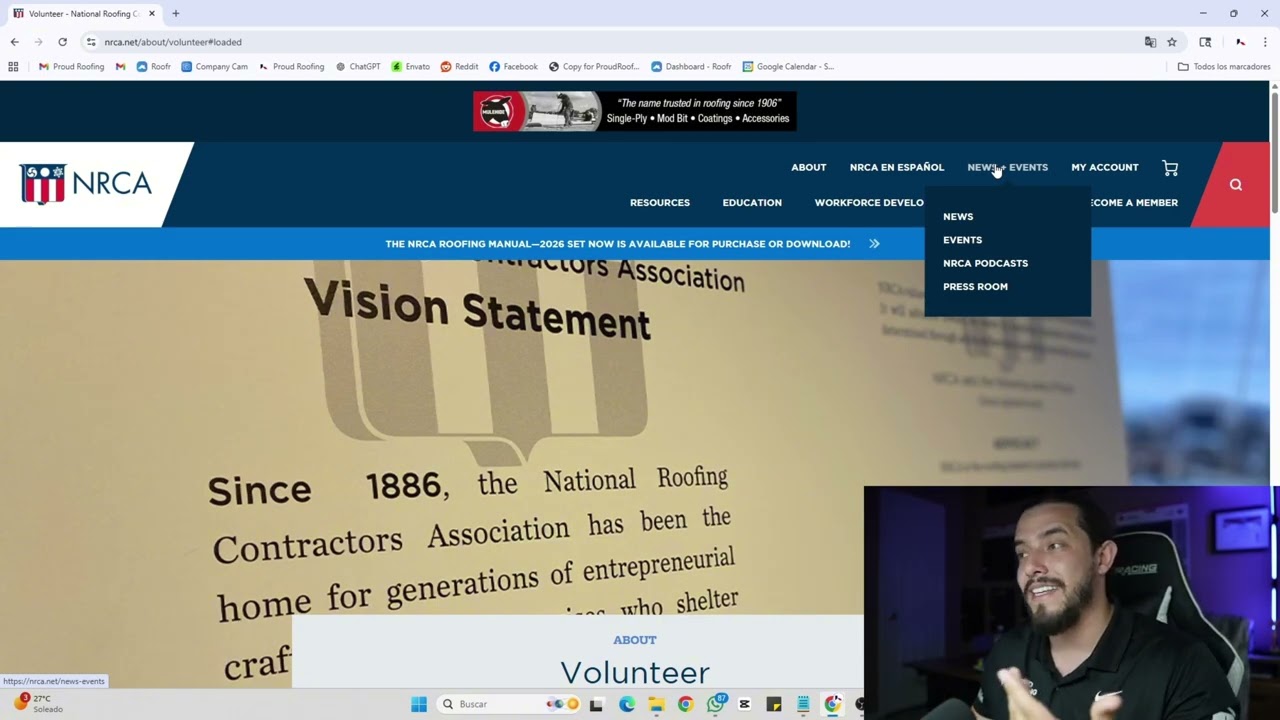Open File Explorer from taskbar
This screenshot has width=1280, height=720.
click(656, 704)
